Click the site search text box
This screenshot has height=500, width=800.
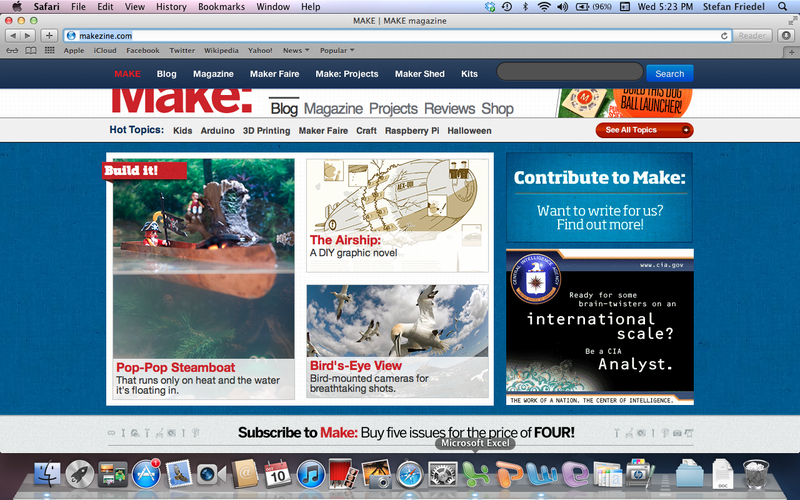pos(569,72)
